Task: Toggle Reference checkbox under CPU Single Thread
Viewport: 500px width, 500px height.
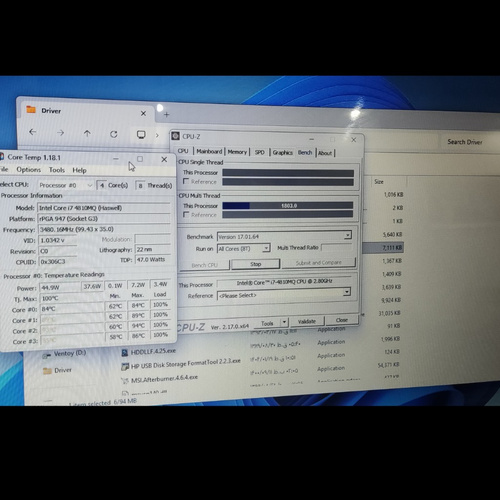Action: (x=186, y=181)
